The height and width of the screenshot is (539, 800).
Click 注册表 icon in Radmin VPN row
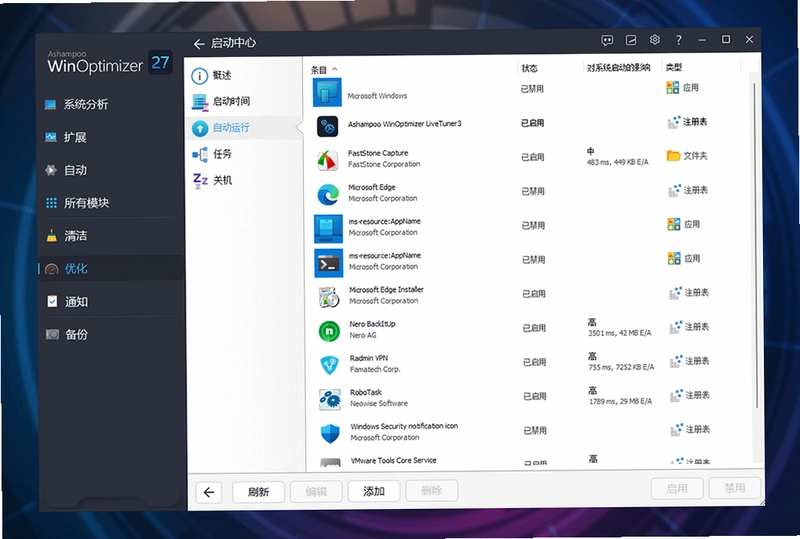(x=676, y=361)
